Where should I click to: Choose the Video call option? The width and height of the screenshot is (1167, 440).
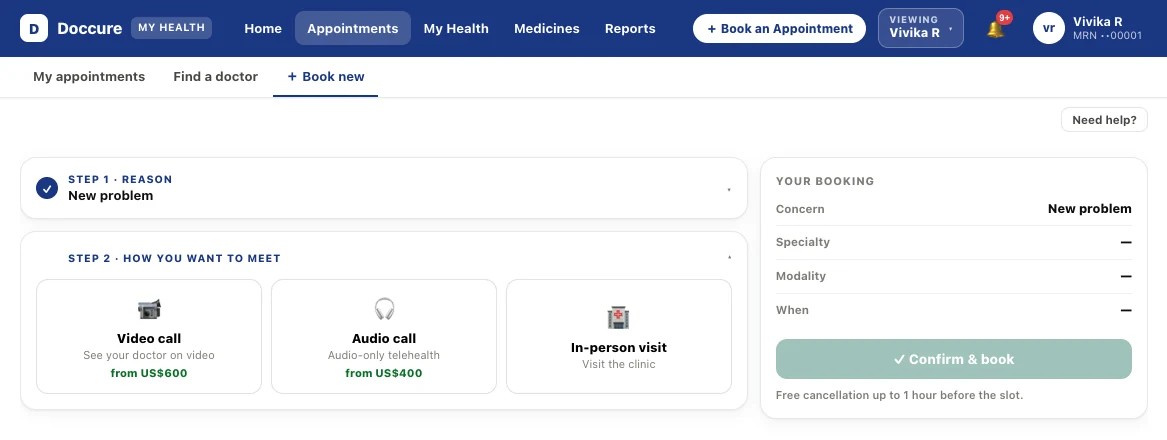tap(149, 337)
